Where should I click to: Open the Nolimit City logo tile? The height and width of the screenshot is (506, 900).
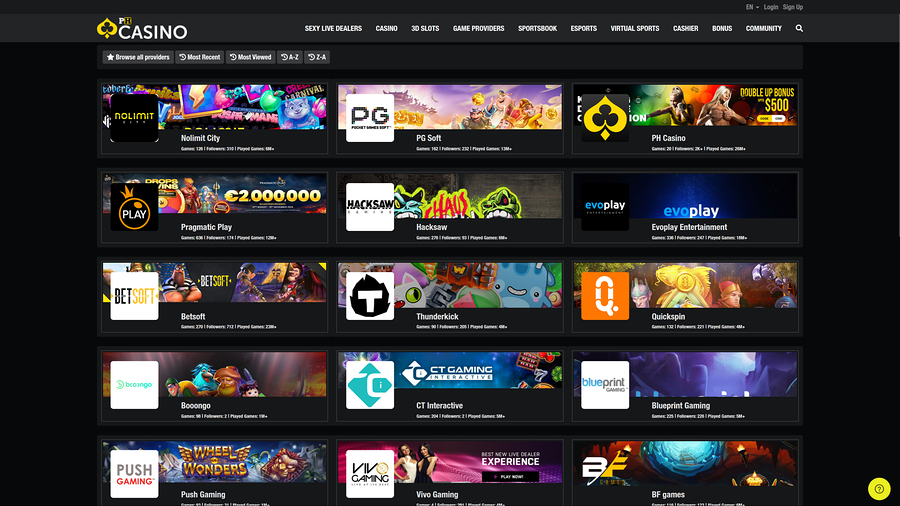click(x=134, y=118)
